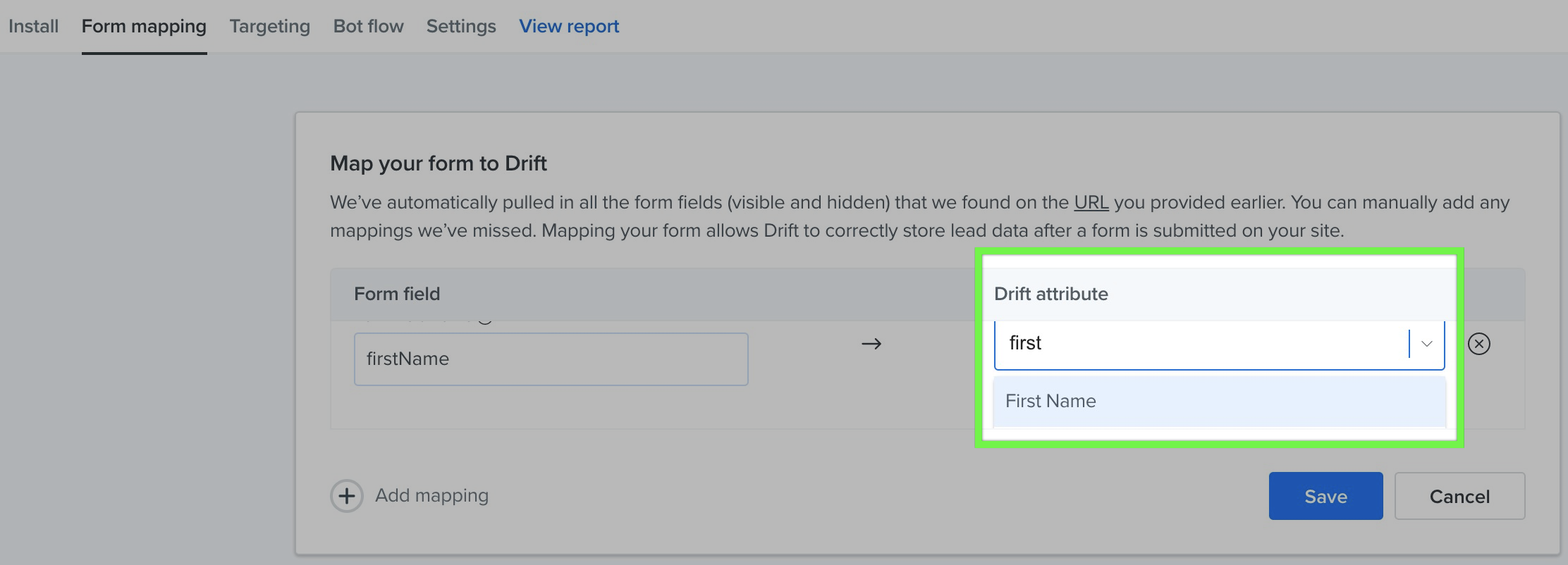Toggle the Drift attribute dropdown chevron
Image resolution: width=1568 pixels, height=565 pixels.
pos(1426,344)
